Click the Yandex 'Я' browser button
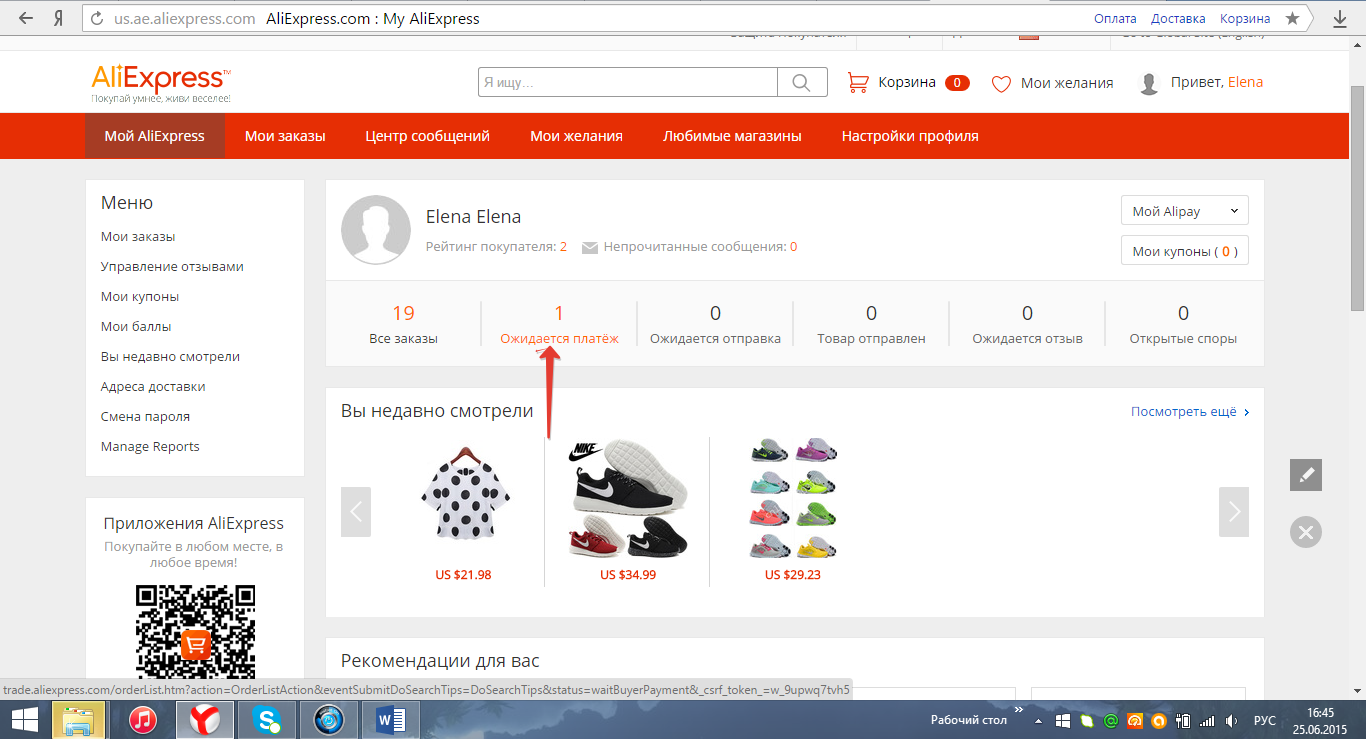Screen dimensions: 1366x739 tap(59, 18)
